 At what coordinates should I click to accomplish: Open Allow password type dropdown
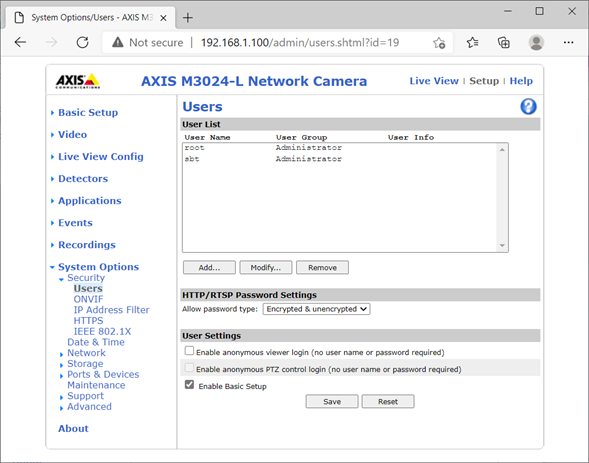coord(316,309)
